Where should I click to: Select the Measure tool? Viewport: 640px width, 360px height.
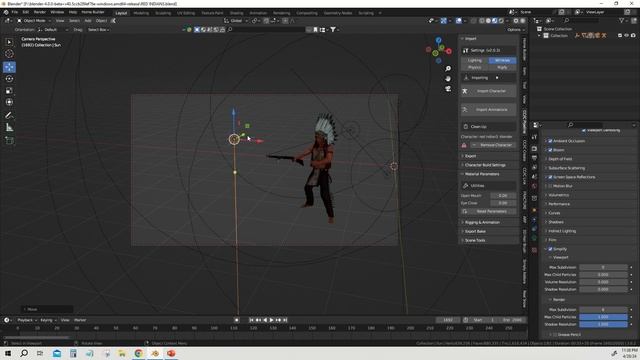pos(9,128)
